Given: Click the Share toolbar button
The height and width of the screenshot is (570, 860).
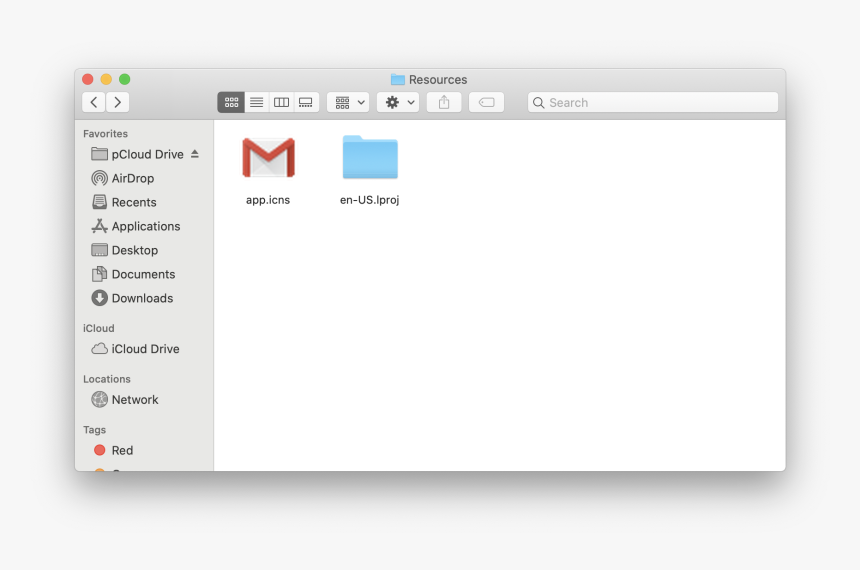Looking at the screenshot, I should point(444,102).
